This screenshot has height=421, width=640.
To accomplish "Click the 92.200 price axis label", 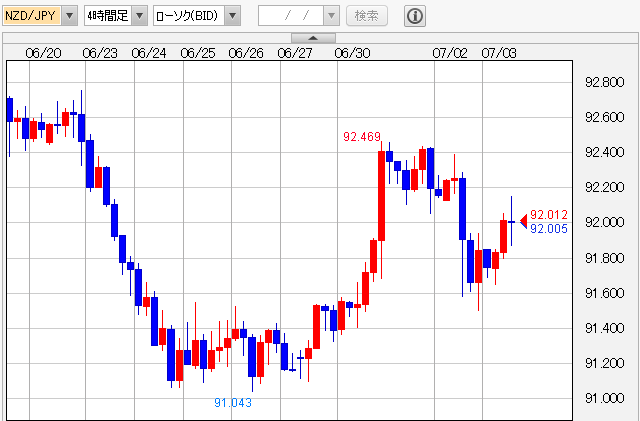I will (604, 187).
